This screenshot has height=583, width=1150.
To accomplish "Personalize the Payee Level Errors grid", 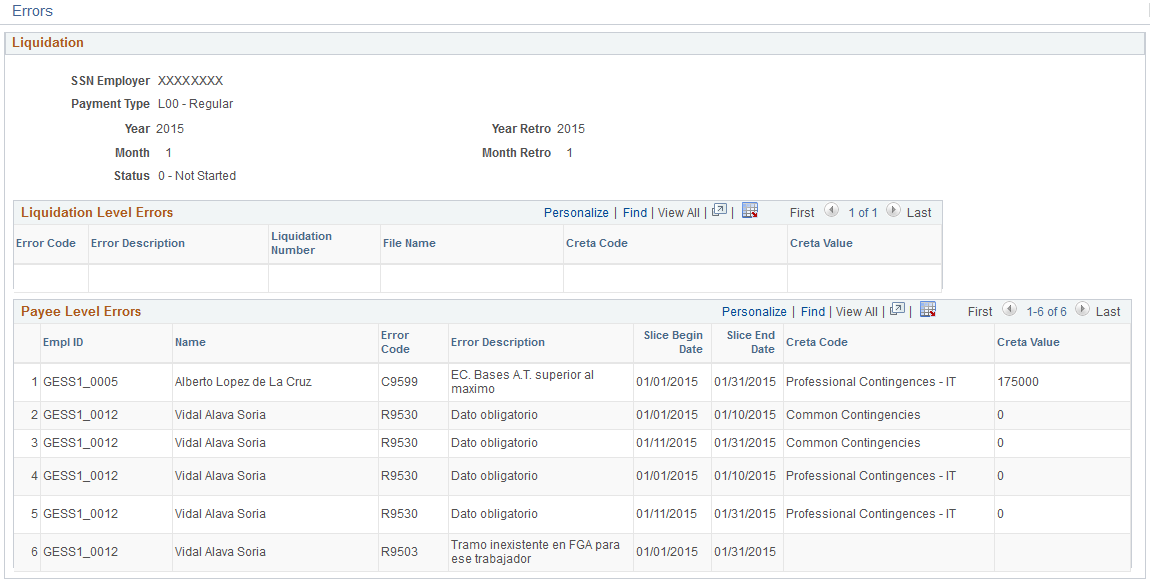I will pos(754,312).
